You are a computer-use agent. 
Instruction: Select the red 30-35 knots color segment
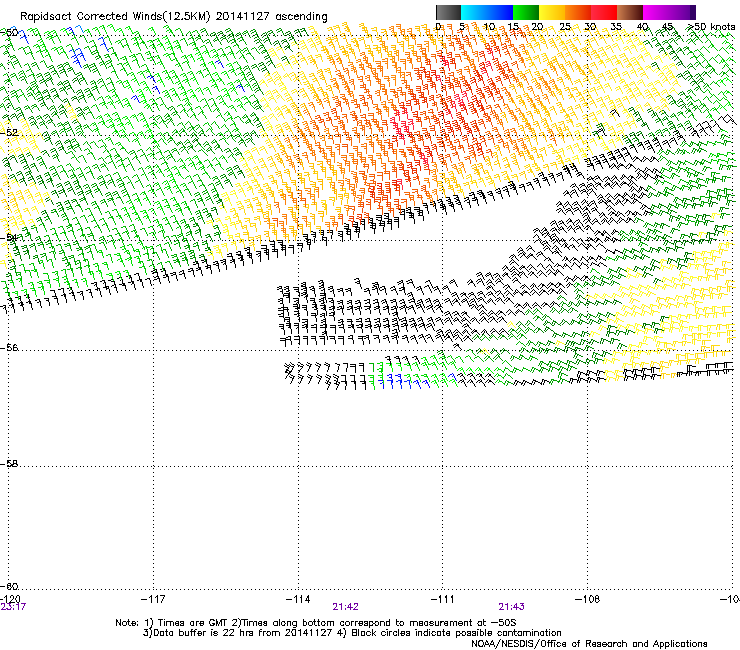604,12
